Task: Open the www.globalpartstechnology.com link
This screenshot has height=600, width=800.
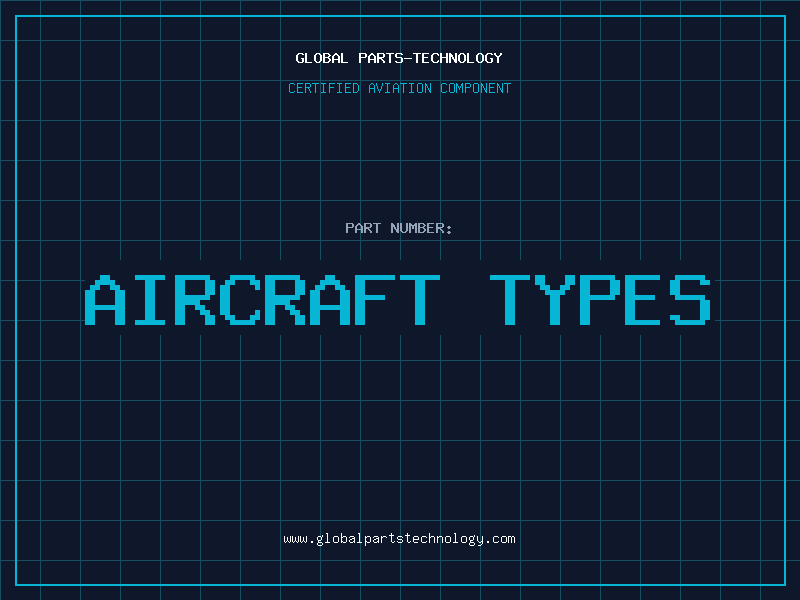Action: [x=399, y=539]
